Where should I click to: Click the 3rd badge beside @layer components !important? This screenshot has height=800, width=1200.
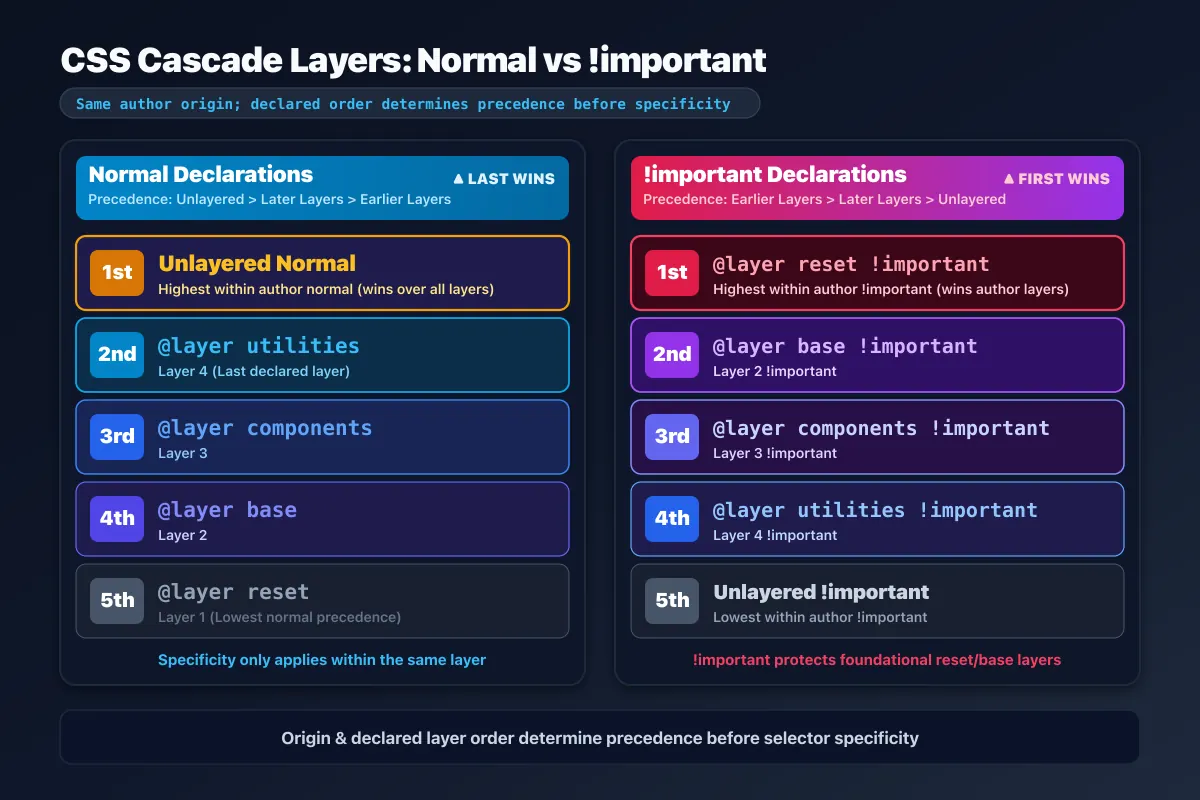tap(672, 437)
